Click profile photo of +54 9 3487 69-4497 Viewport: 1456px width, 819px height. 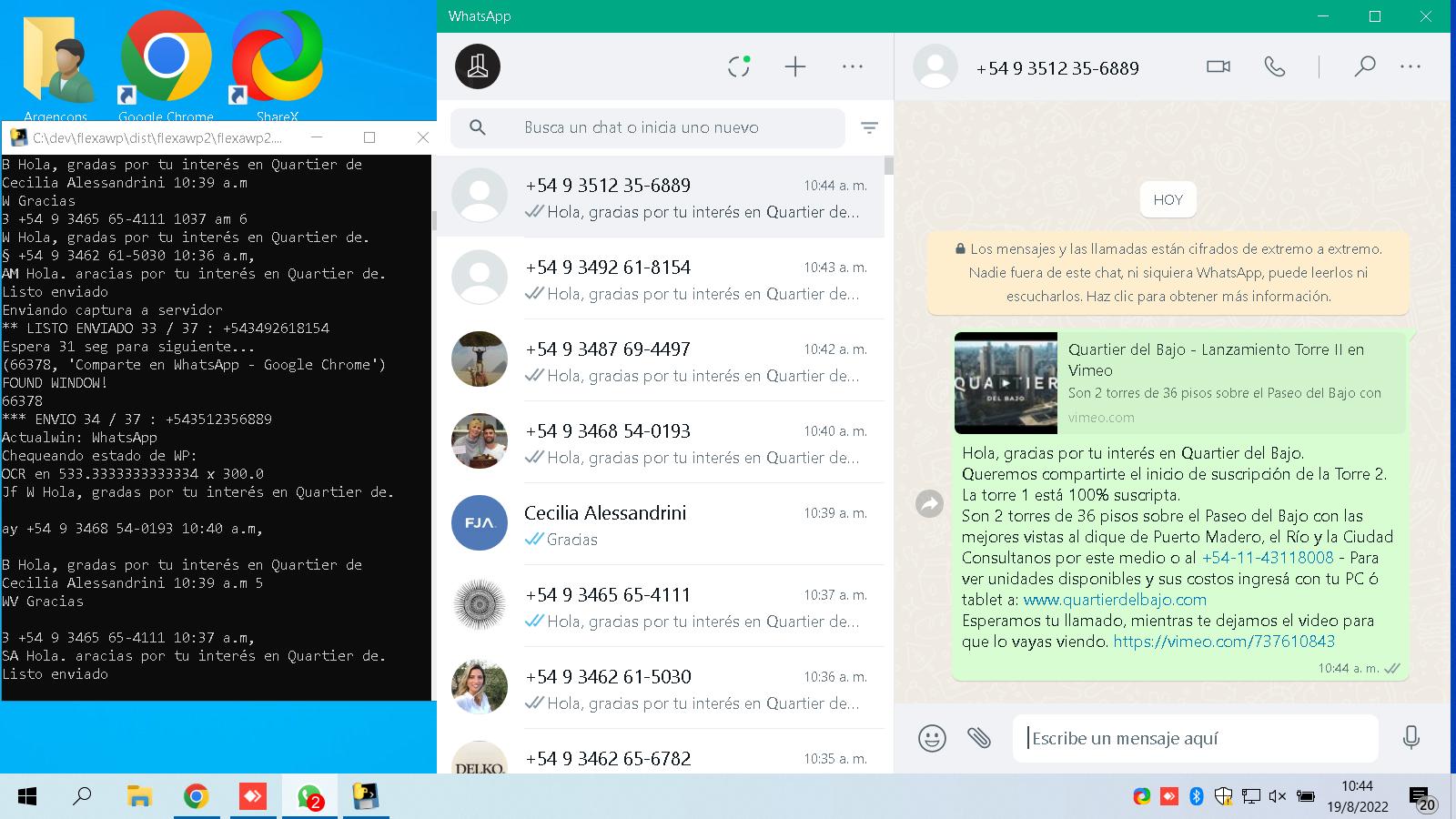pyautogui.click(x=480, y=359)
